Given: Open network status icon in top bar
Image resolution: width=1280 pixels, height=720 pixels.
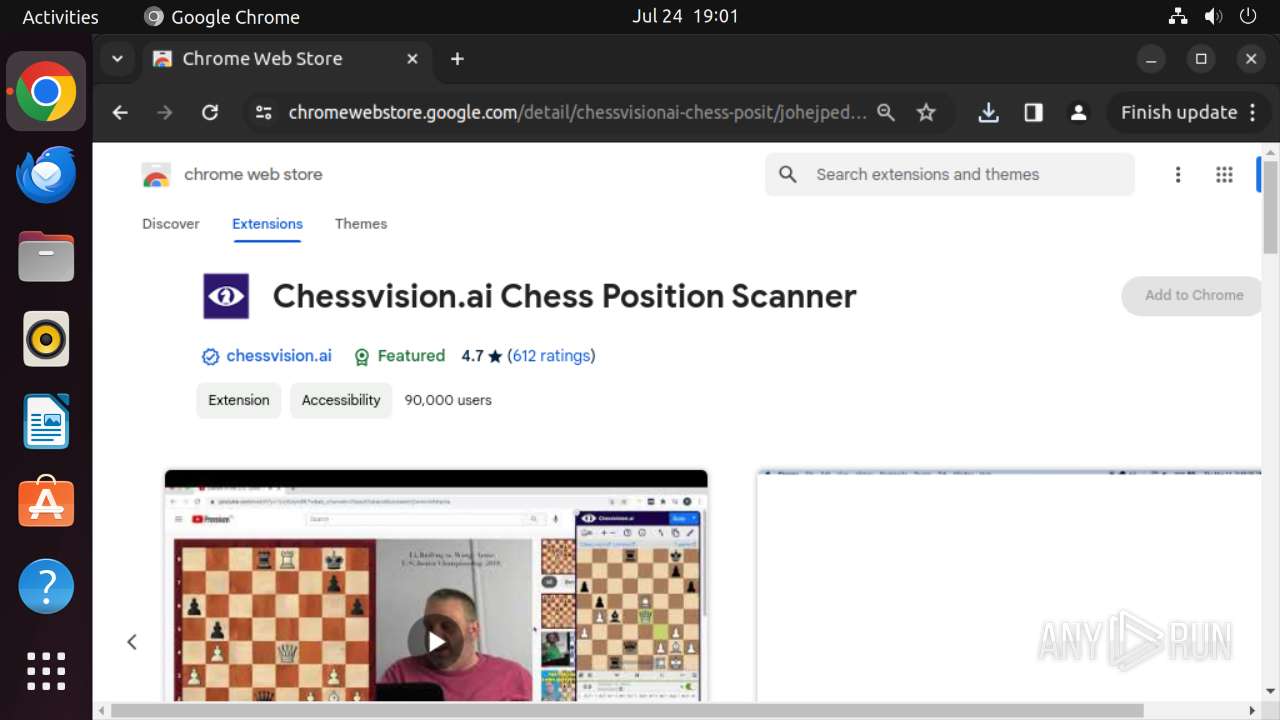Looking at the screenshot, I should (x=1178, y=16).
